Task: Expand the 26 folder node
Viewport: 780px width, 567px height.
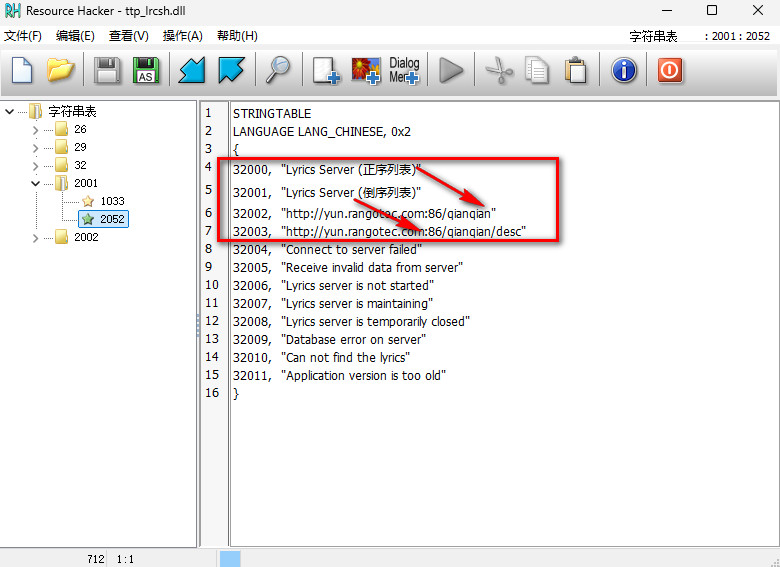Action: 36,129
